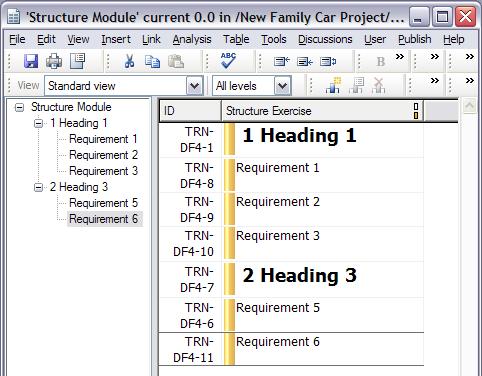Run spell check with the ABC icon

[228, 61]
